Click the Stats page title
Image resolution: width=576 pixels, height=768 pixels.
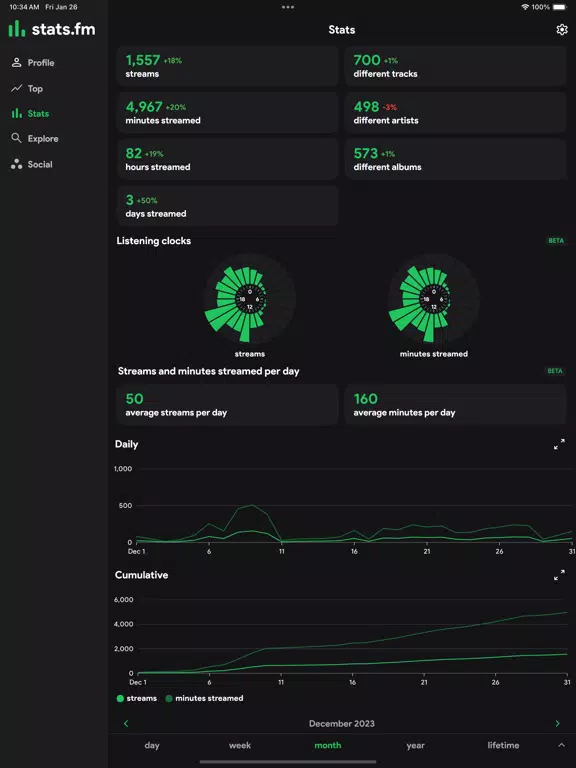(x=341, y=30)
